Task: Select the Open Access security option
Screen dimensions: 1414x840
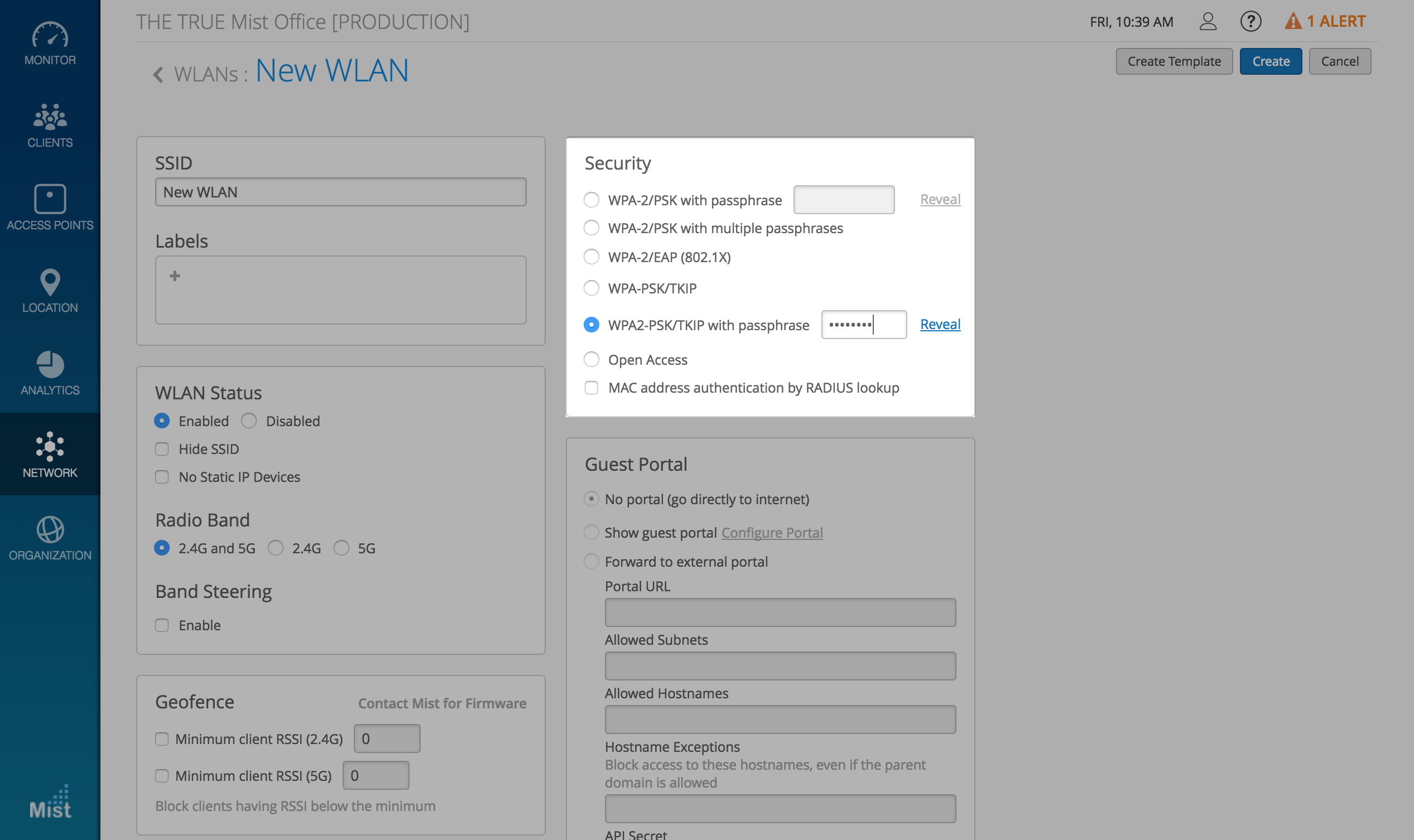Action: [x=591, y=359]
